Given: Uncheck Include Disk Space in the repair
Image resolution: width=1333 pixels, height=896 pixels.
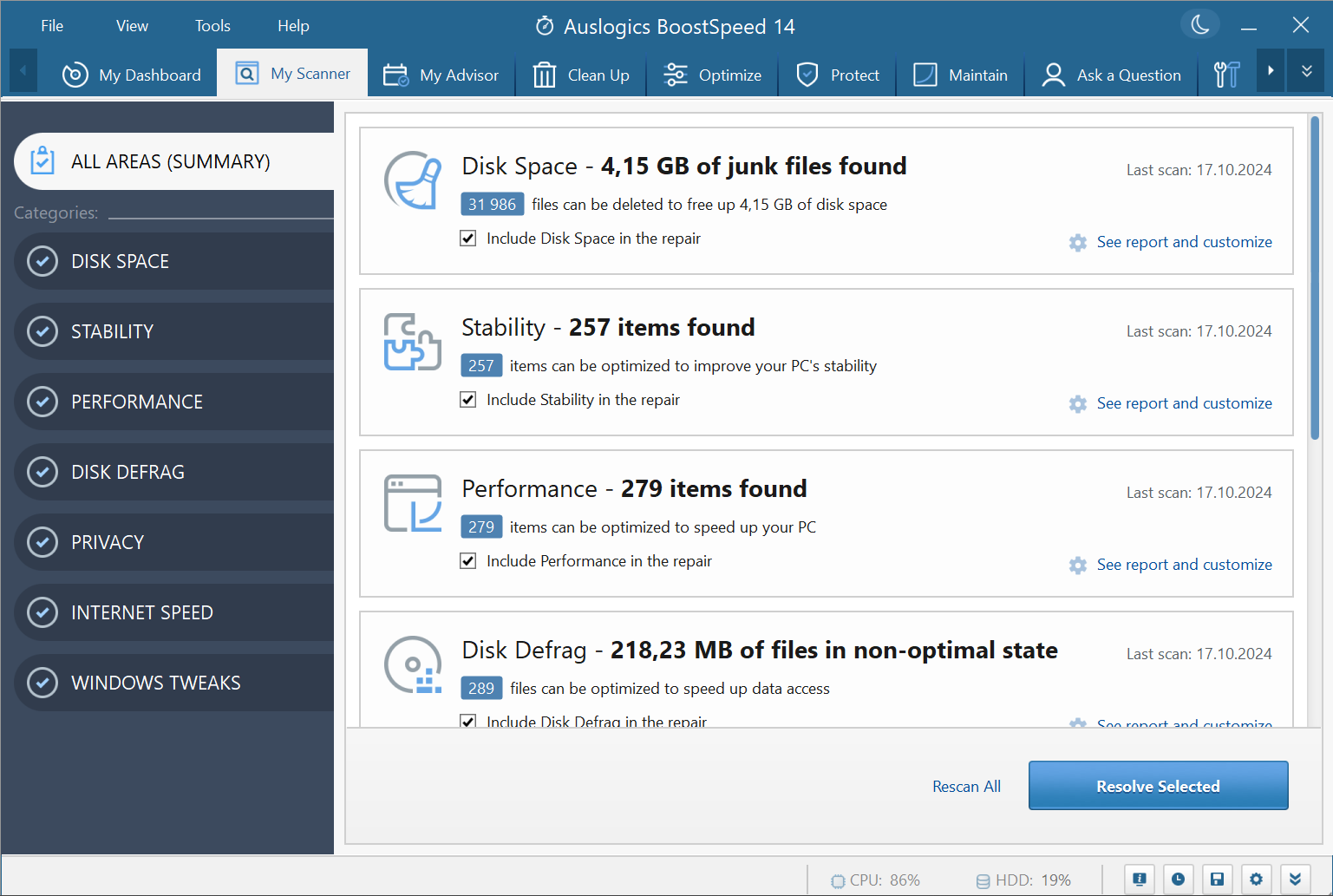Looking at the screenshot, I should 468,238.
